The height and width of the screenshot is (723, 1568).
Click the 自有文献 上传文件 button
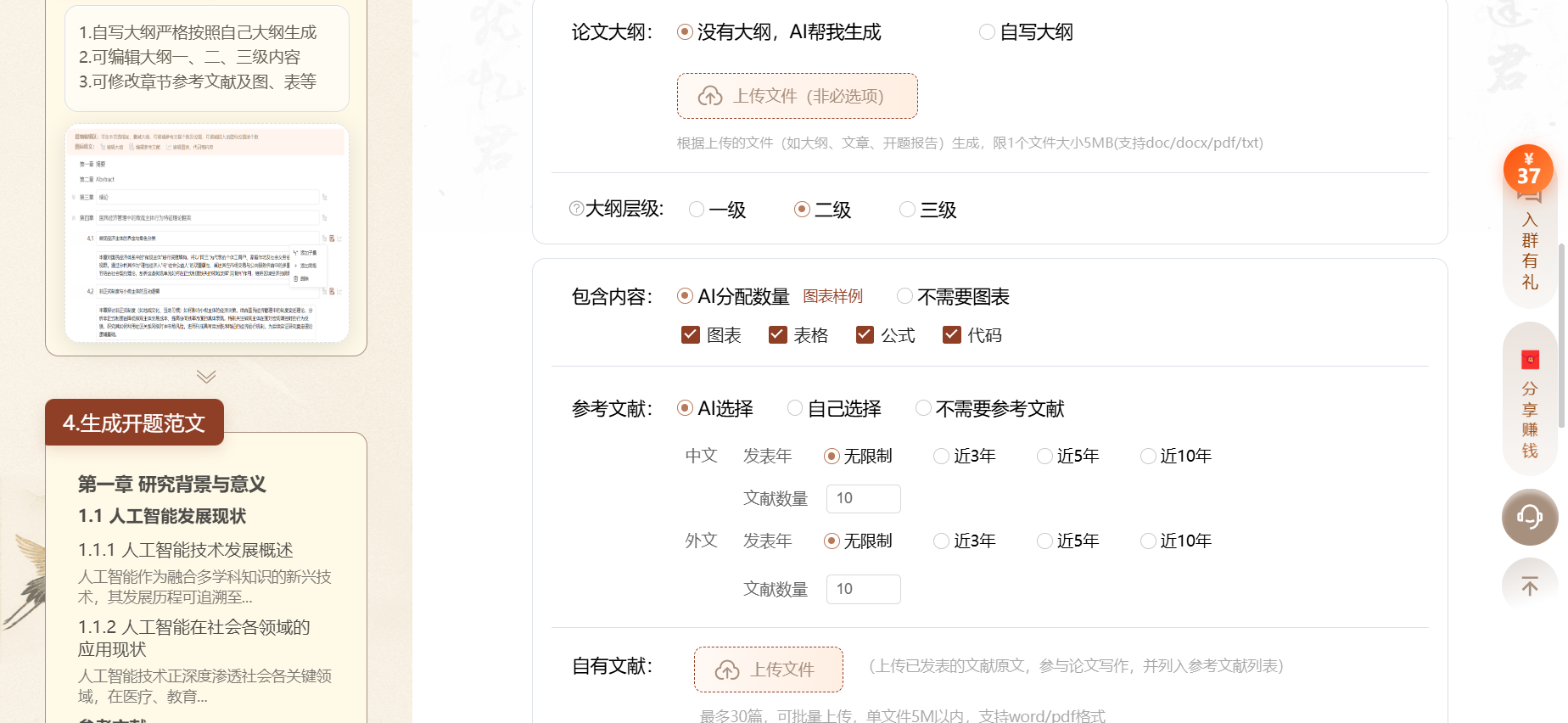pyautogui.click(x=769, y=670)
